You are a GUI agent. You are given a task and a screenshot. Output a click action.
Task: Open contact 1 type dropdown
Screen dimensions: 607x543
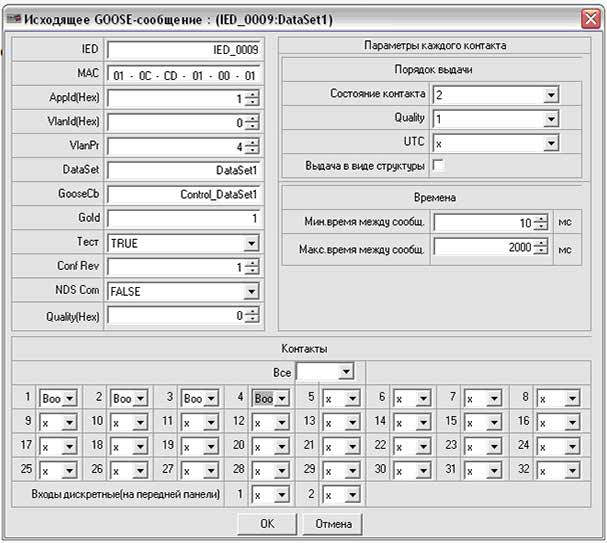[x=68, y=398]
